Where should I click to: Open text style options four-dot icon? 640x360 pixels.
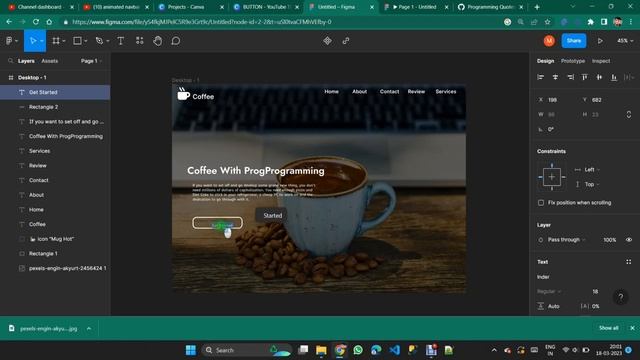[629, 262]
